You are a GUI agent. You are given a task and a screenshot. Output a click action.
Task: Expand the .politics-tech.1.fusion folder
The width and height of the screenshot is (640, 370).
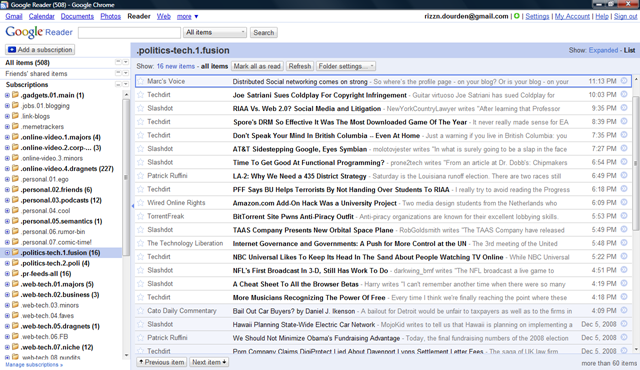click(x=7, y=253)
